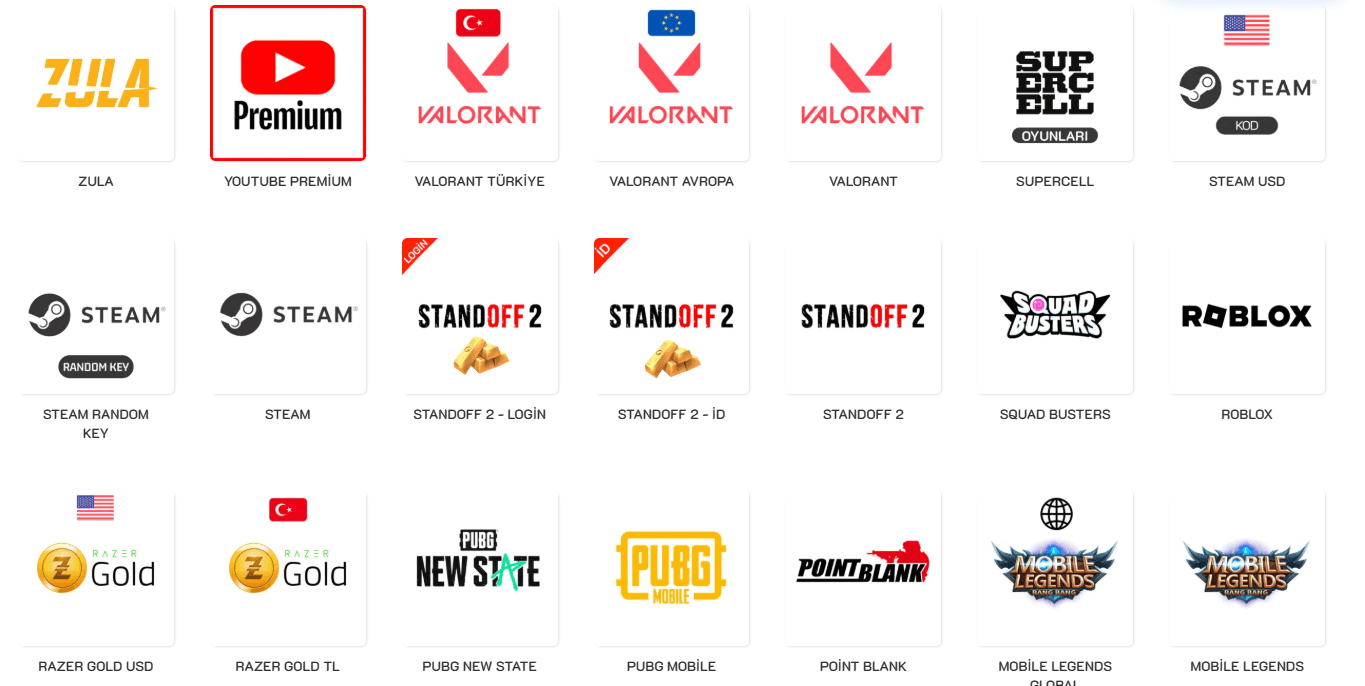Open Valorant Türkiye card with Turkish flag
Image resolution: width=1365 pixels, height=686 pixels.
tap(480, 83)
